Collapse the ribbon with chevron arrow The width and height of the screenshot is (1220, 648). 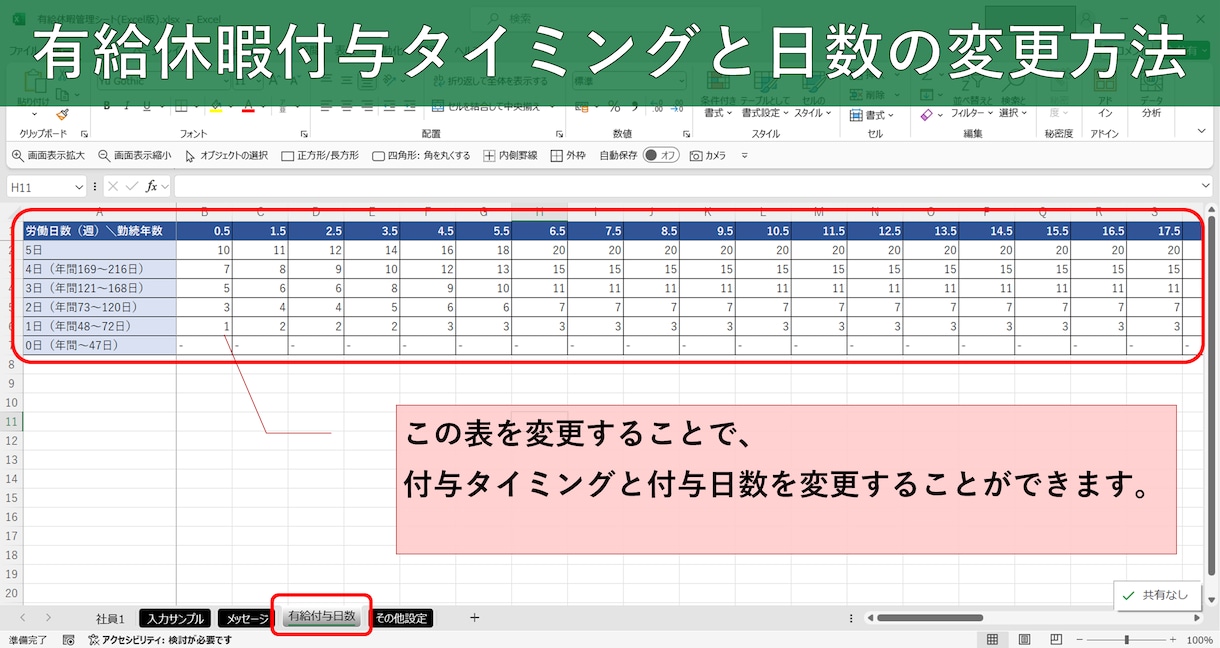click(x=1202, y=131)
